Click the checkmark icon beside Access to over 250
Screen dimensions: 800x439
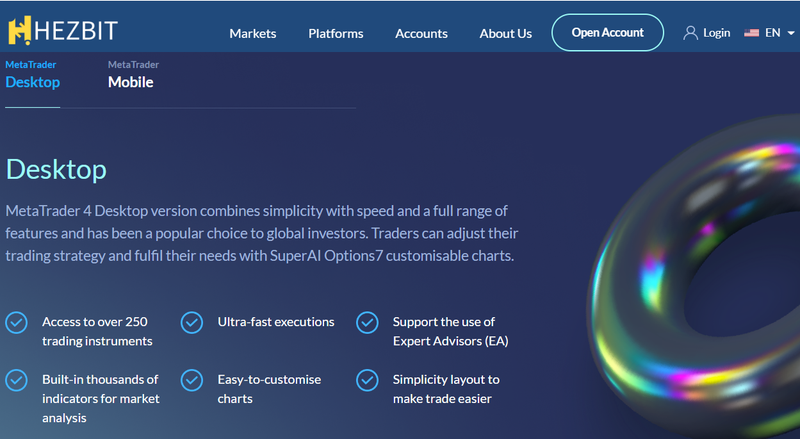pos(16,323)
